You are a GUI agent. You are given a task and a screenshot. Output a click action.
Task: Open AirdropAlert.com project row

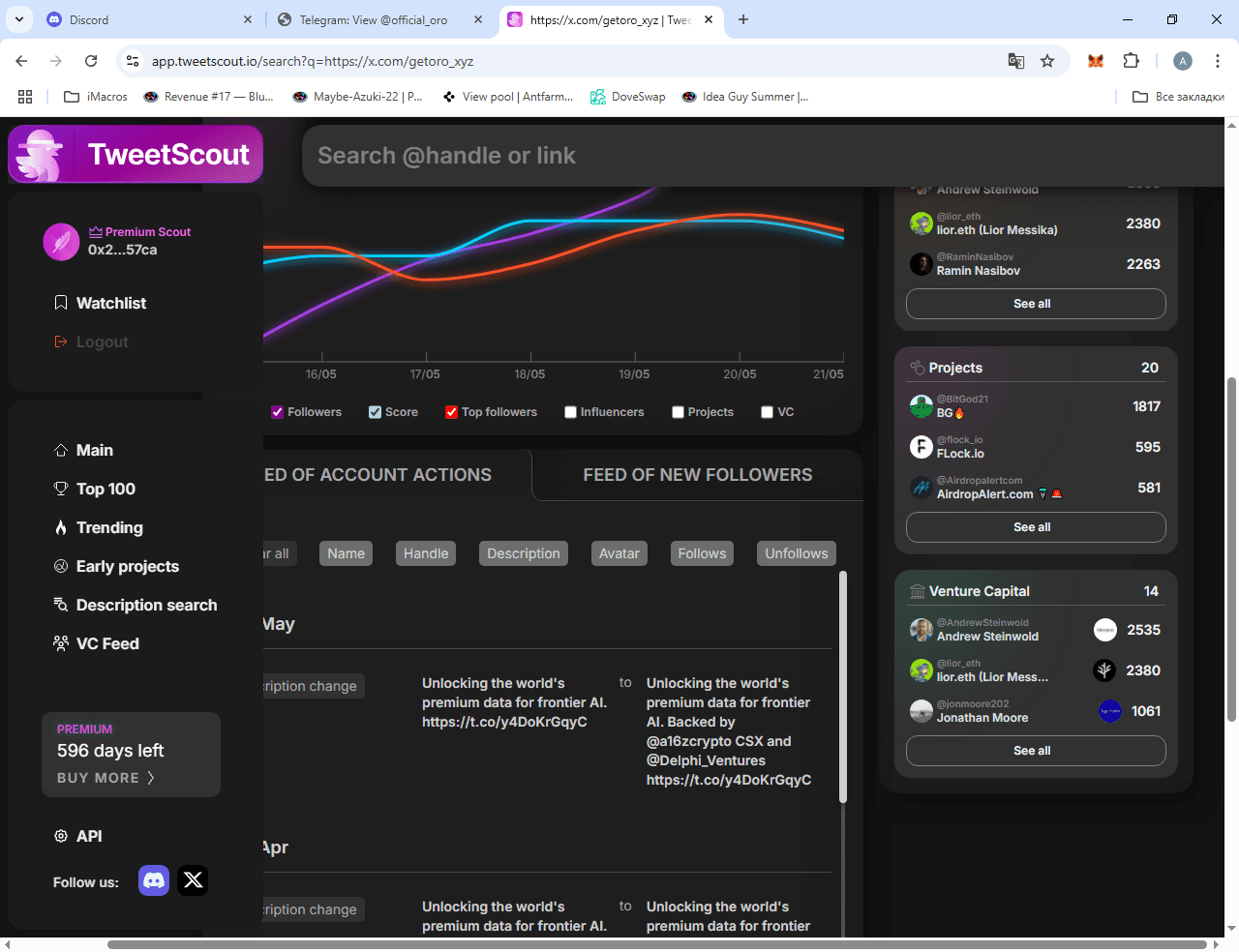coord(1036,488)
